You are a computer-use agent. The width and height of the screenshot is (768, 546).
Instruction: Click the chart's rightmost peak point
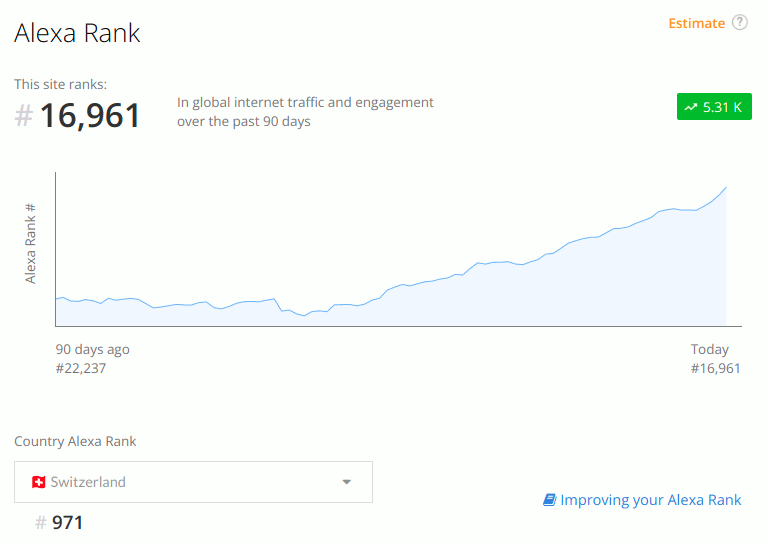(x=726, y=187)
